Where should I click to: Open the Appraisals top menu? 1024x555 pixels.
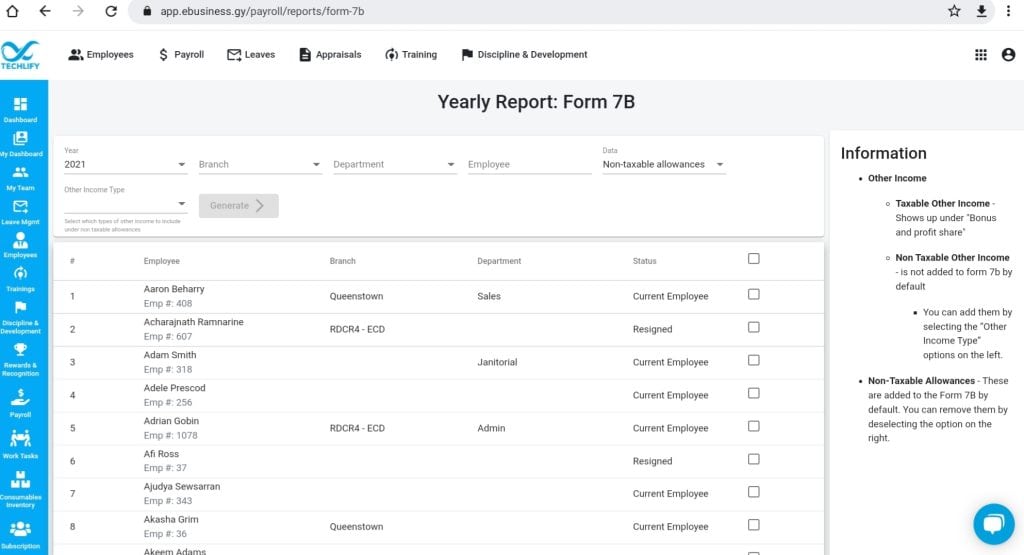point(330,55)
